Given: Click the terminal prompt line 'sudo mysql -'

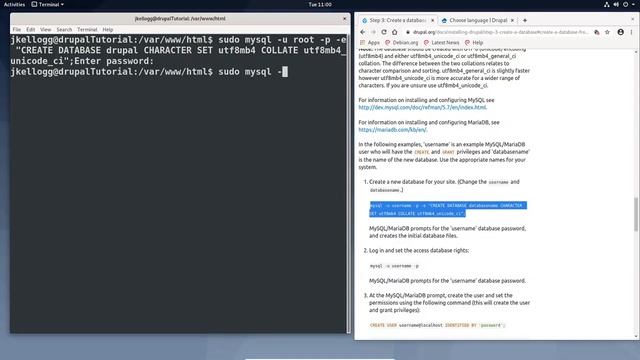Looking at the screenshot, I should (149, 72).
